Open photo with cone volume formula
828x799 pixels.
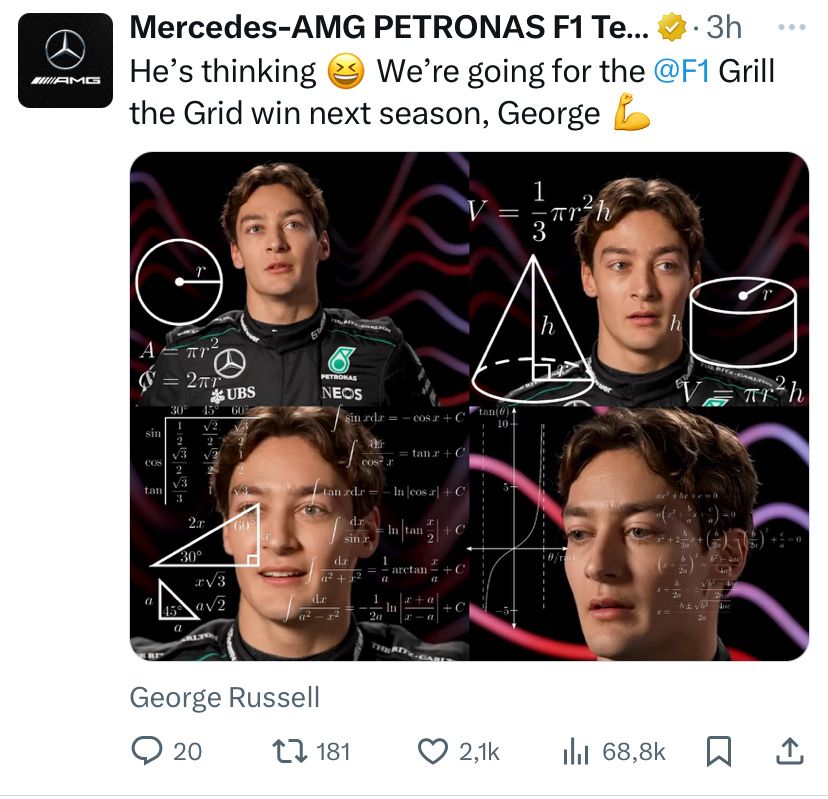click(639, 279)
